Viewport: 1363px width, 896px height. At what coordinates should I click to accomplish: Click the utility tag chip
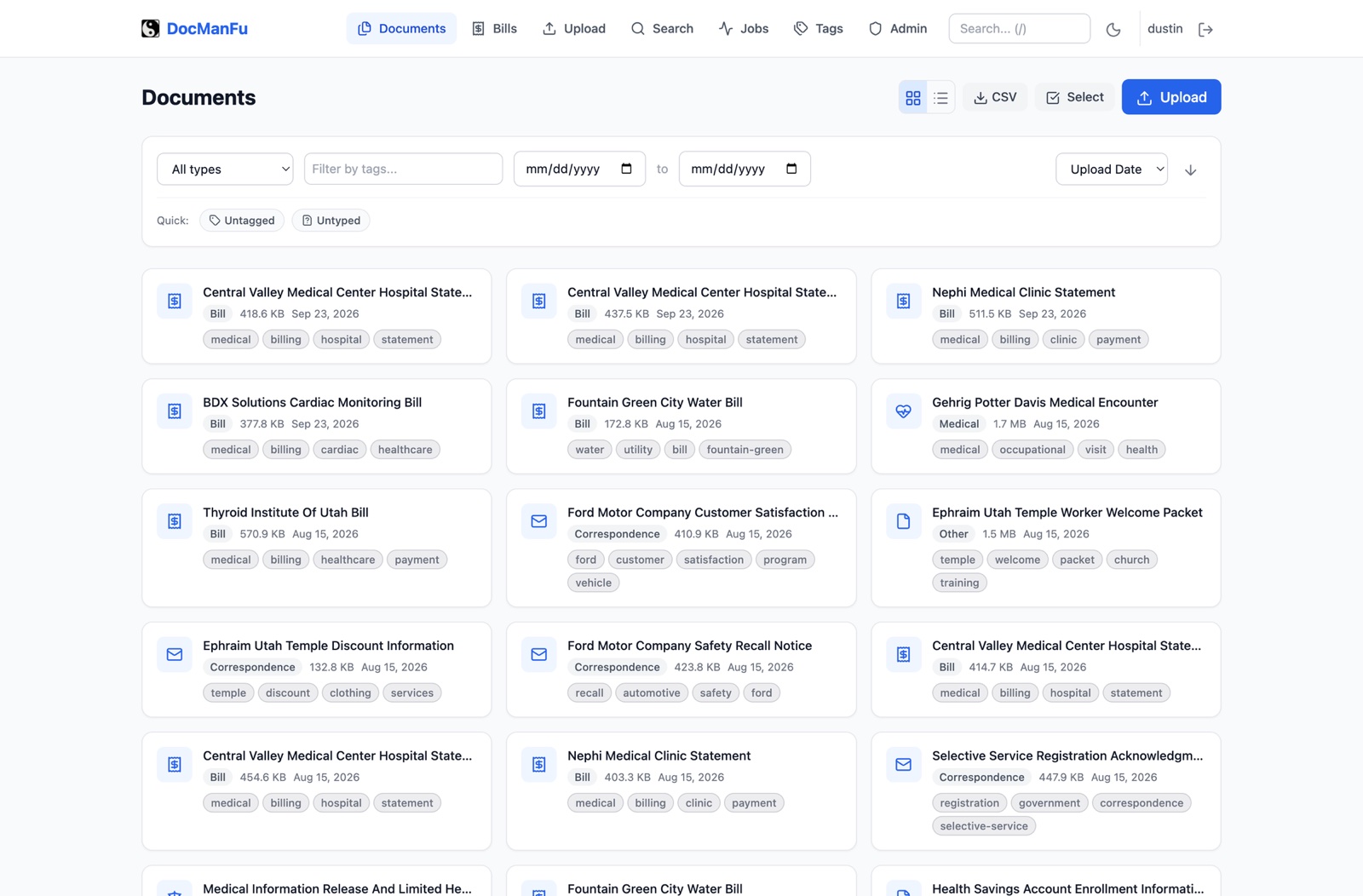tap(637, 450)
